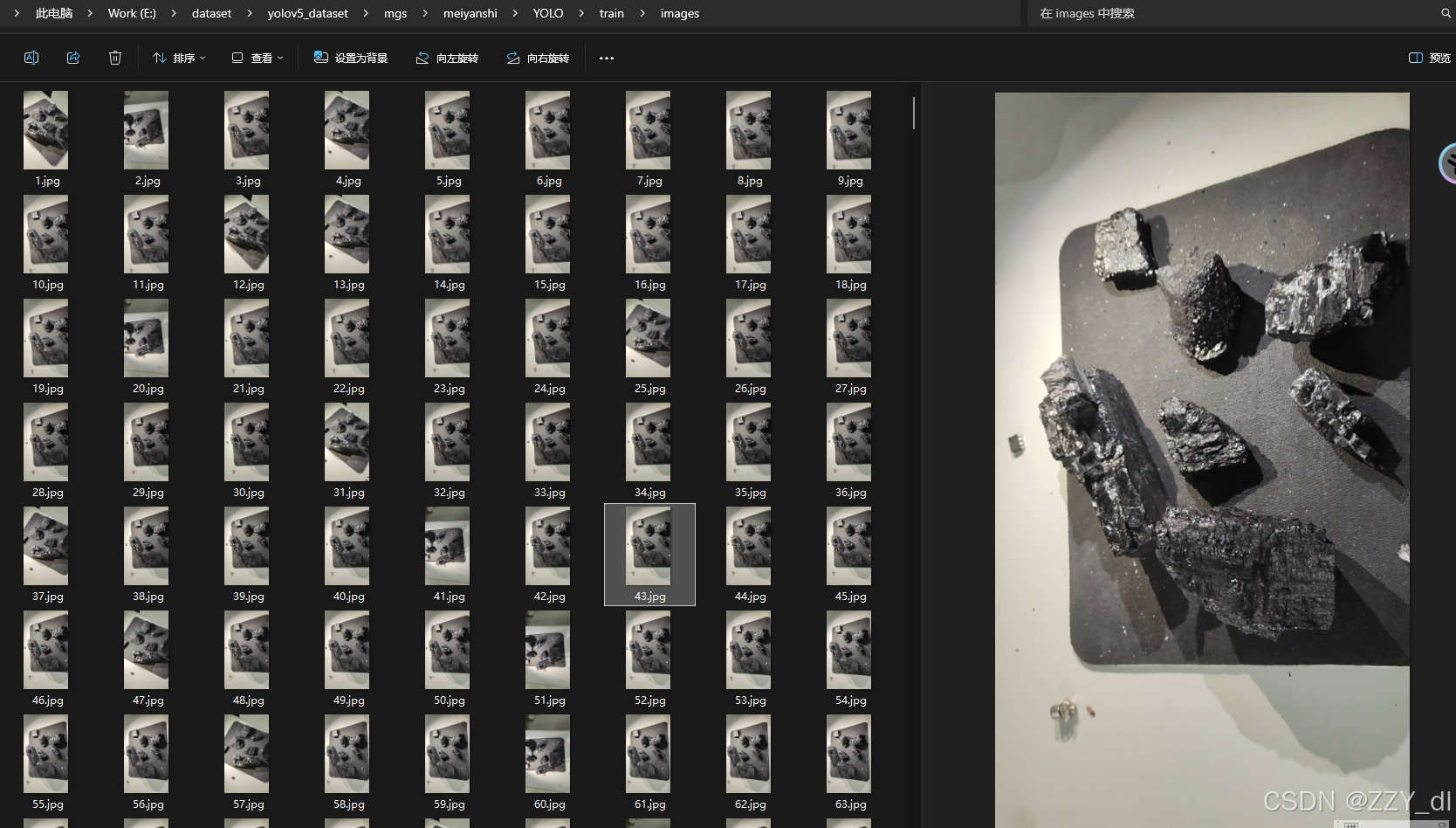Go to 此电脑 in breadcrumb
Viewport: 1456px width, 828px height.
tap(54, 13)
